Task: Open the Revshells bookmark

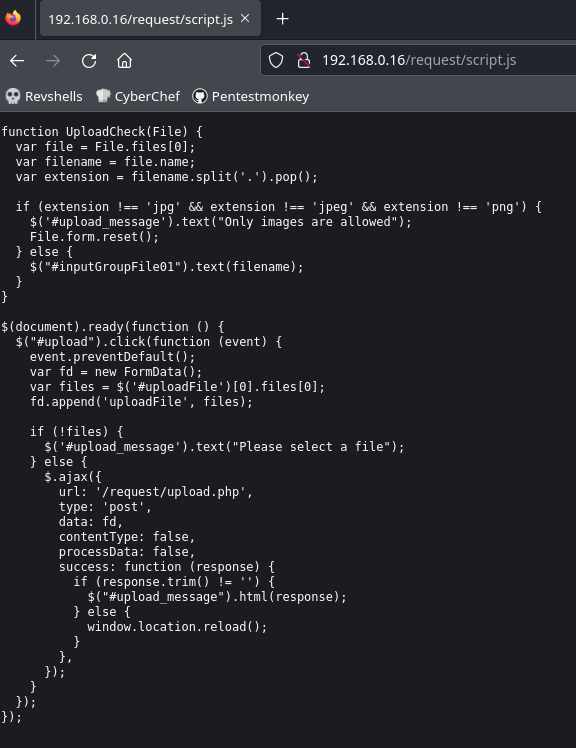Action: pyautogui.click(x=44, y=96)
